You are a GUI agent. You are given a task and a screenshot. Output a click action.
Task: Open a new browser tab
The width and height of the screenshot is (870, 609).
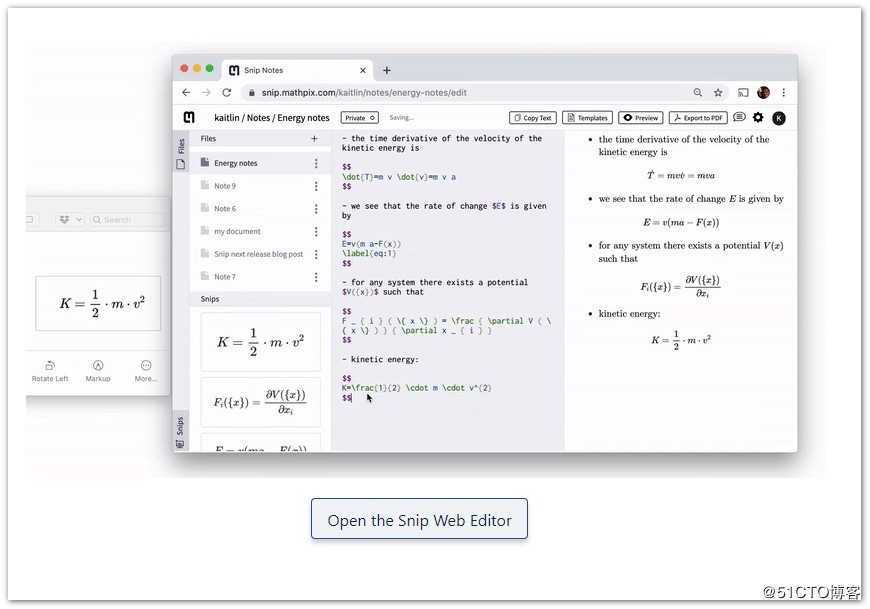click(387, 70)
